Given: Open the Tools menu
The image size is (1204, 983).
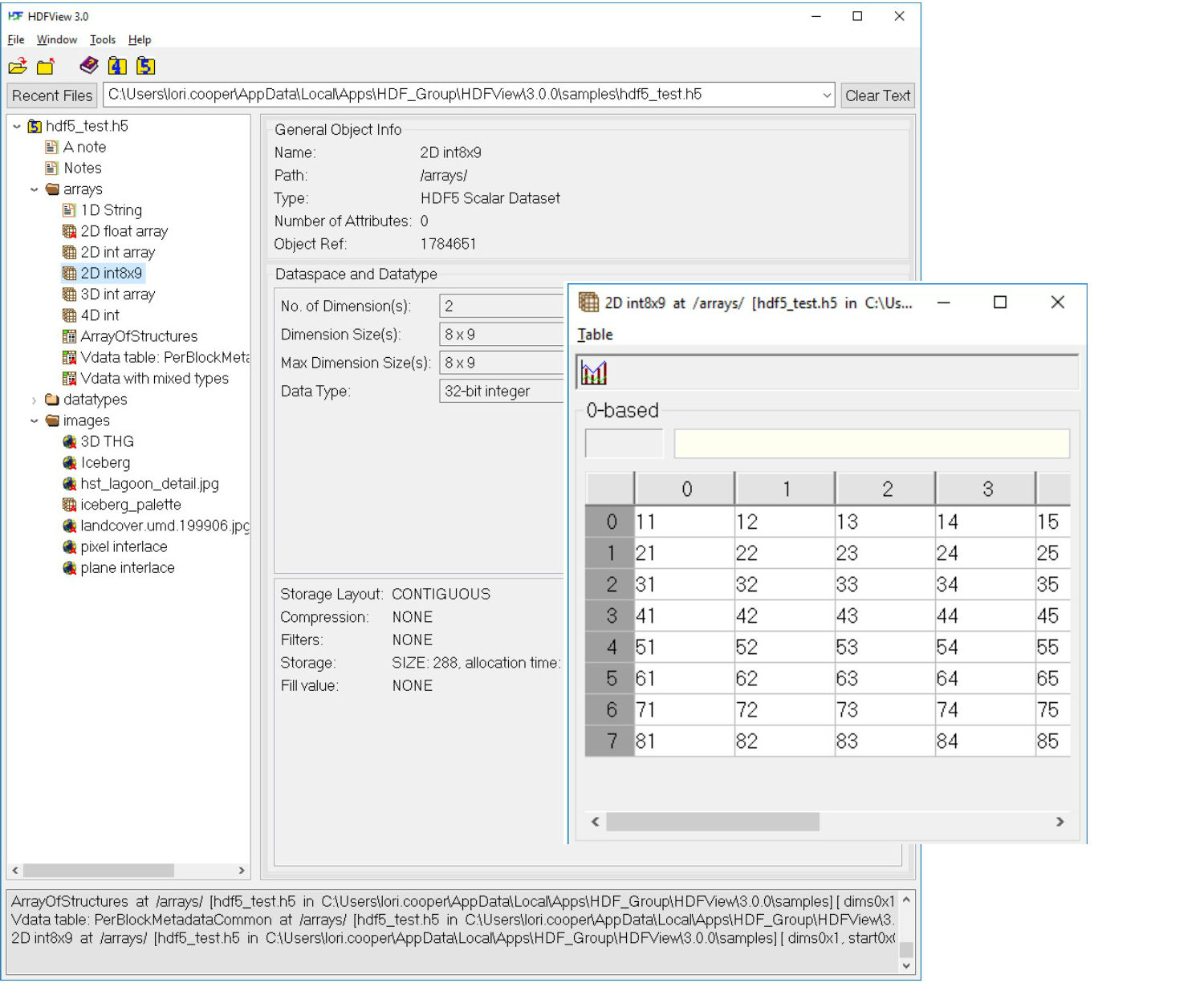Looking at the screenshot, I should click(x=102, y=39).
